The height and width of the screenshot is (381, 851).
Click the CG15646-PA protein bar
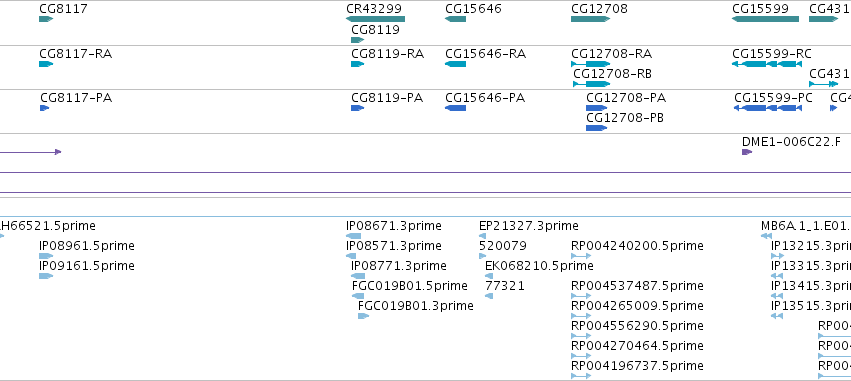455,108
